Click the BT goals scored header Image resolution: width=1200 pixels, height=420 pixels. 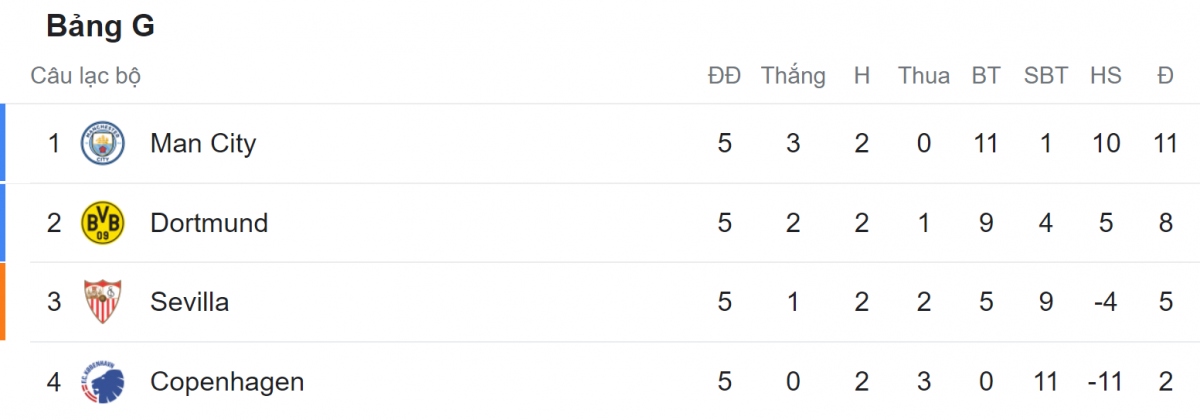(x=986, y=76)
